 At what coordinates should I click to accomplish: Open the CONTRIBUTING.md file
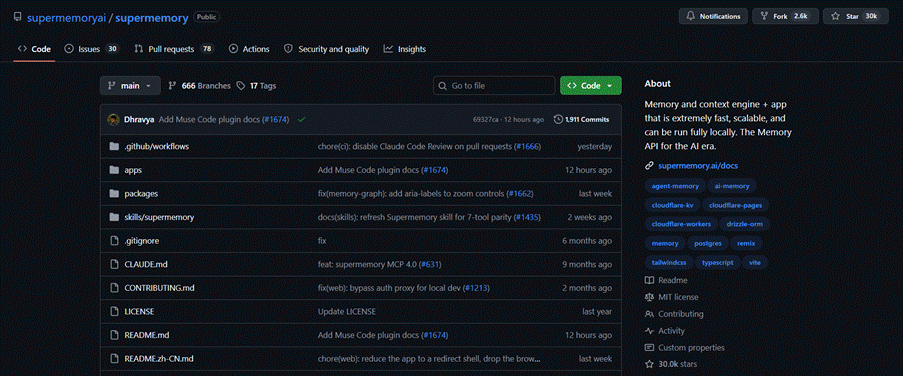point(160,288)
